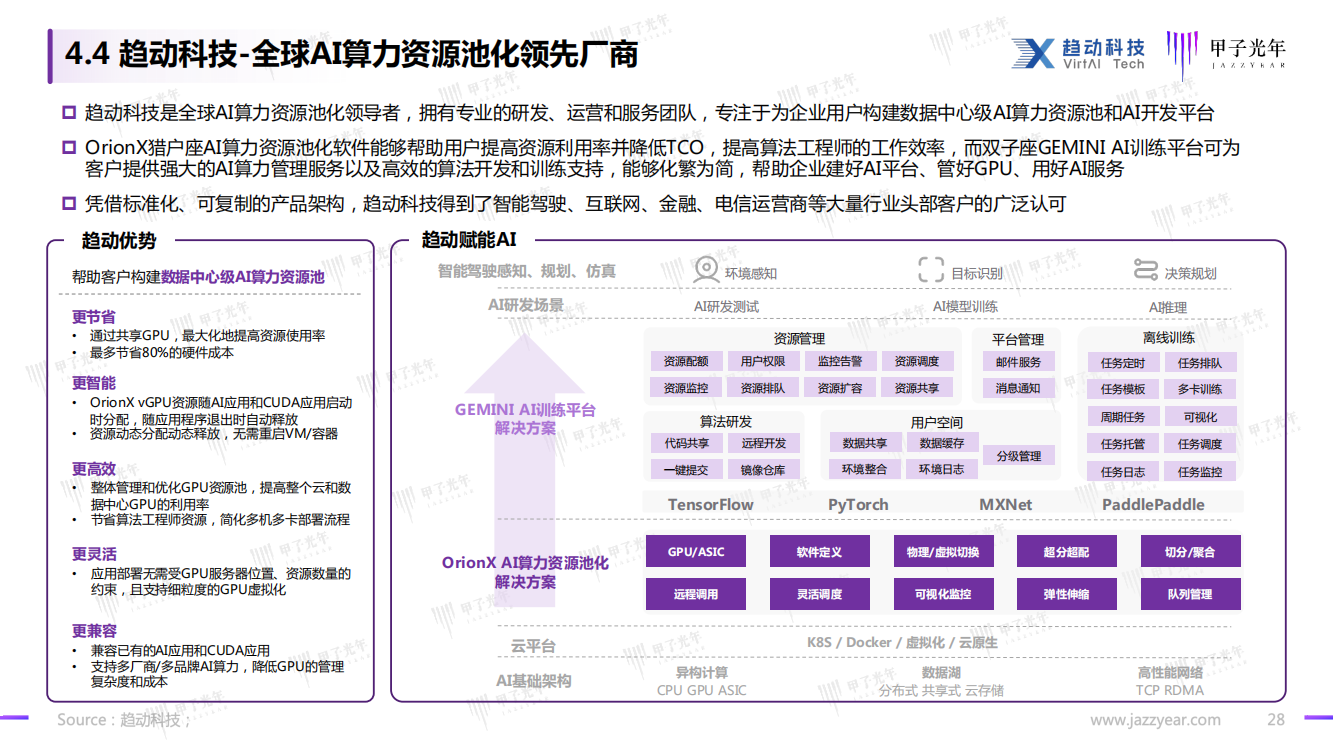Select the PaddlePaddle framework label
Viewport: 1333px width, 750px height.
(1153, 505)
